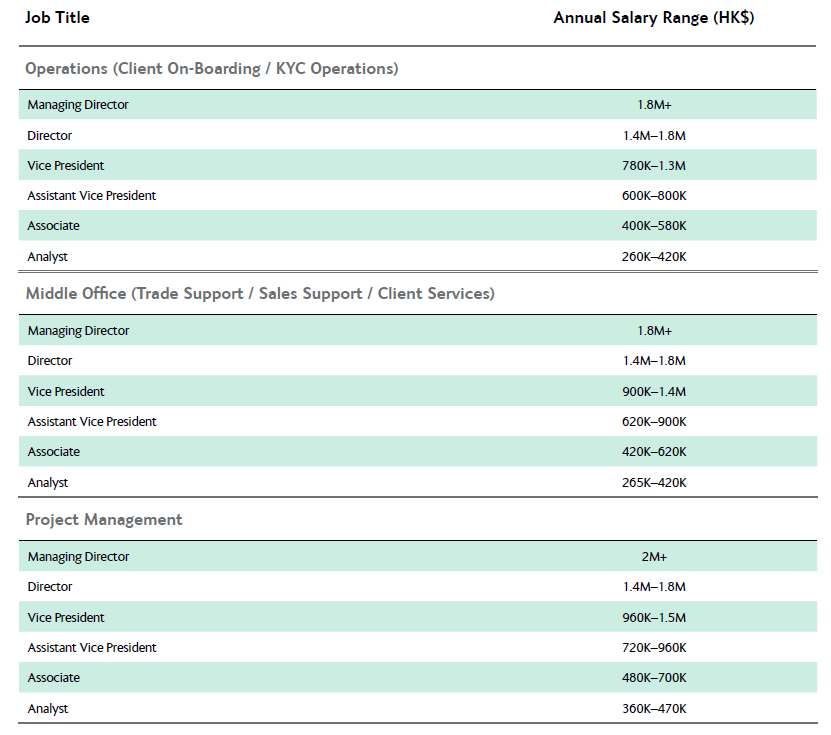Screen dimensions: 831x735
Task: Select the "Middle Office (Trade Support...)" section heading
Action: pyautogui.click(x=260, y=294)
